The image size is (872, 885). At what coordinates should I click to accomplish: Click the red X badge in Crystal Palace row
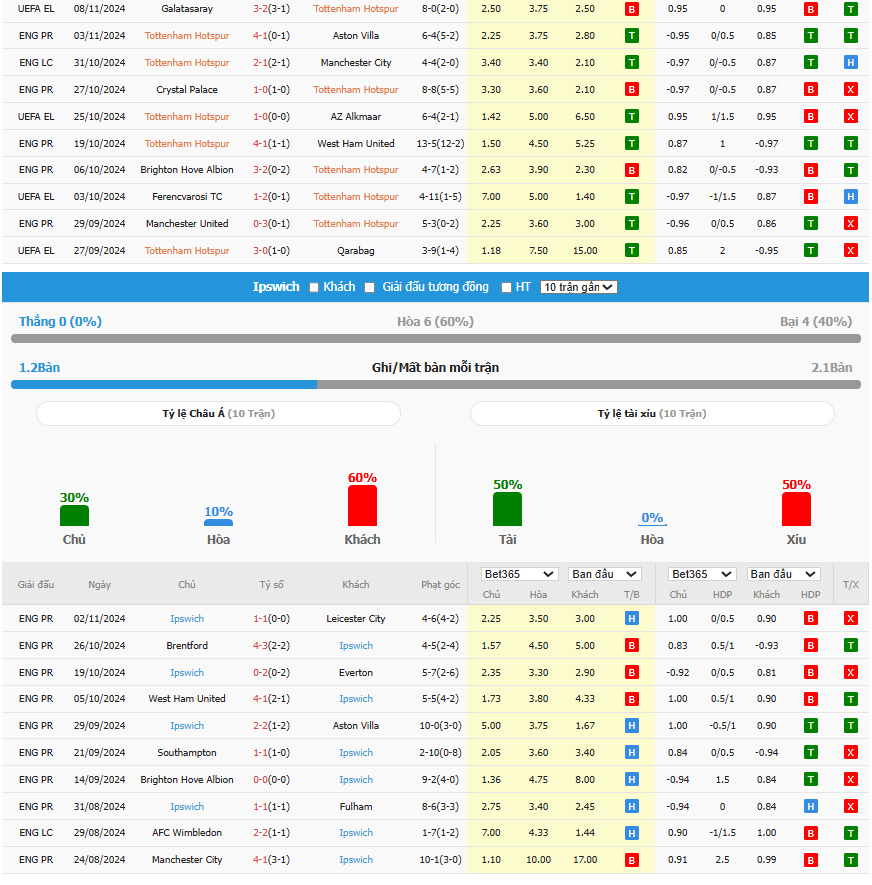850,90
